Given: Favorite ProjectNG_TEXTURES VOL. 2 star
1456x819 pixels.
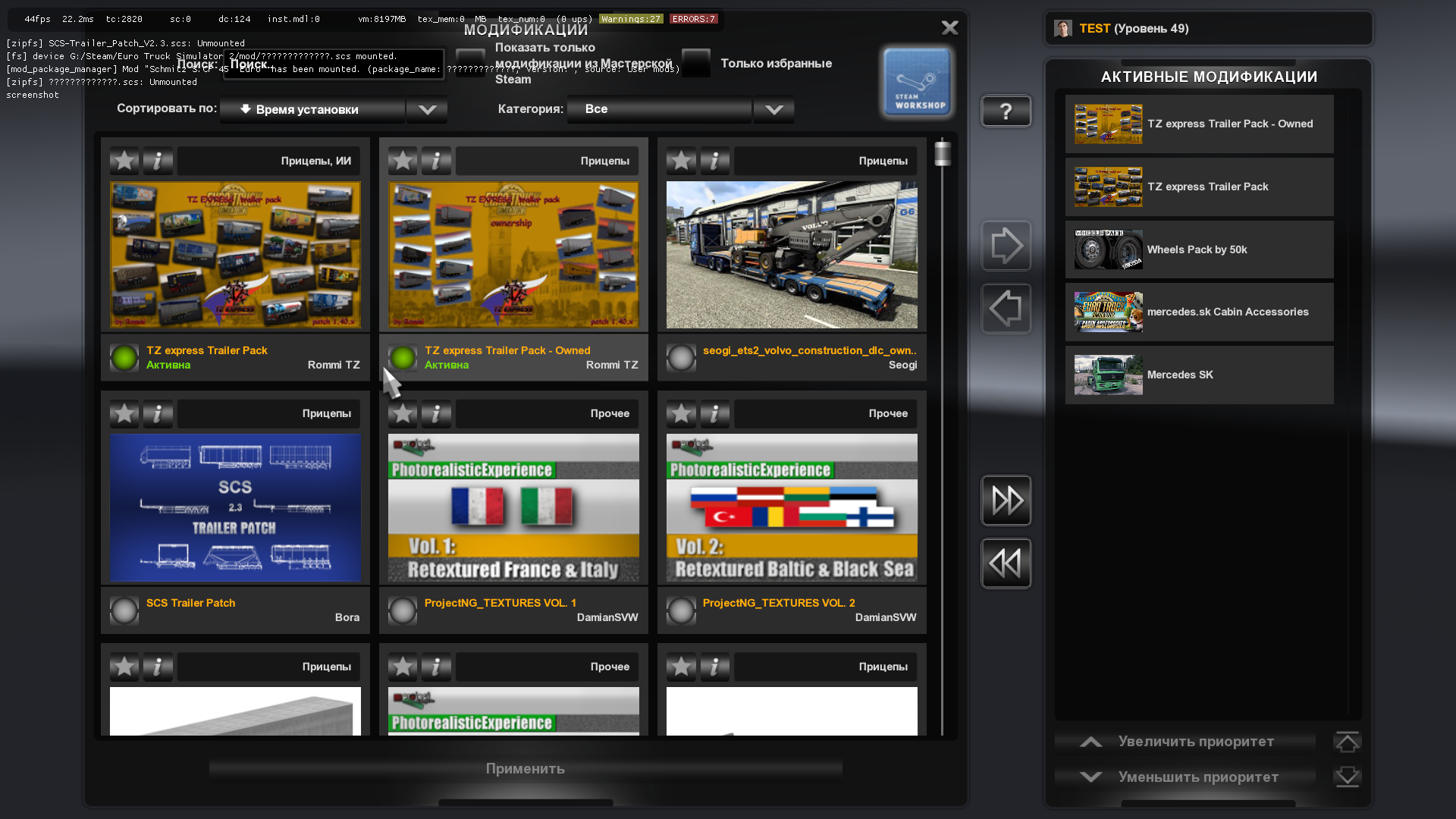Looking at the screenshot, I should pos(681,413).
